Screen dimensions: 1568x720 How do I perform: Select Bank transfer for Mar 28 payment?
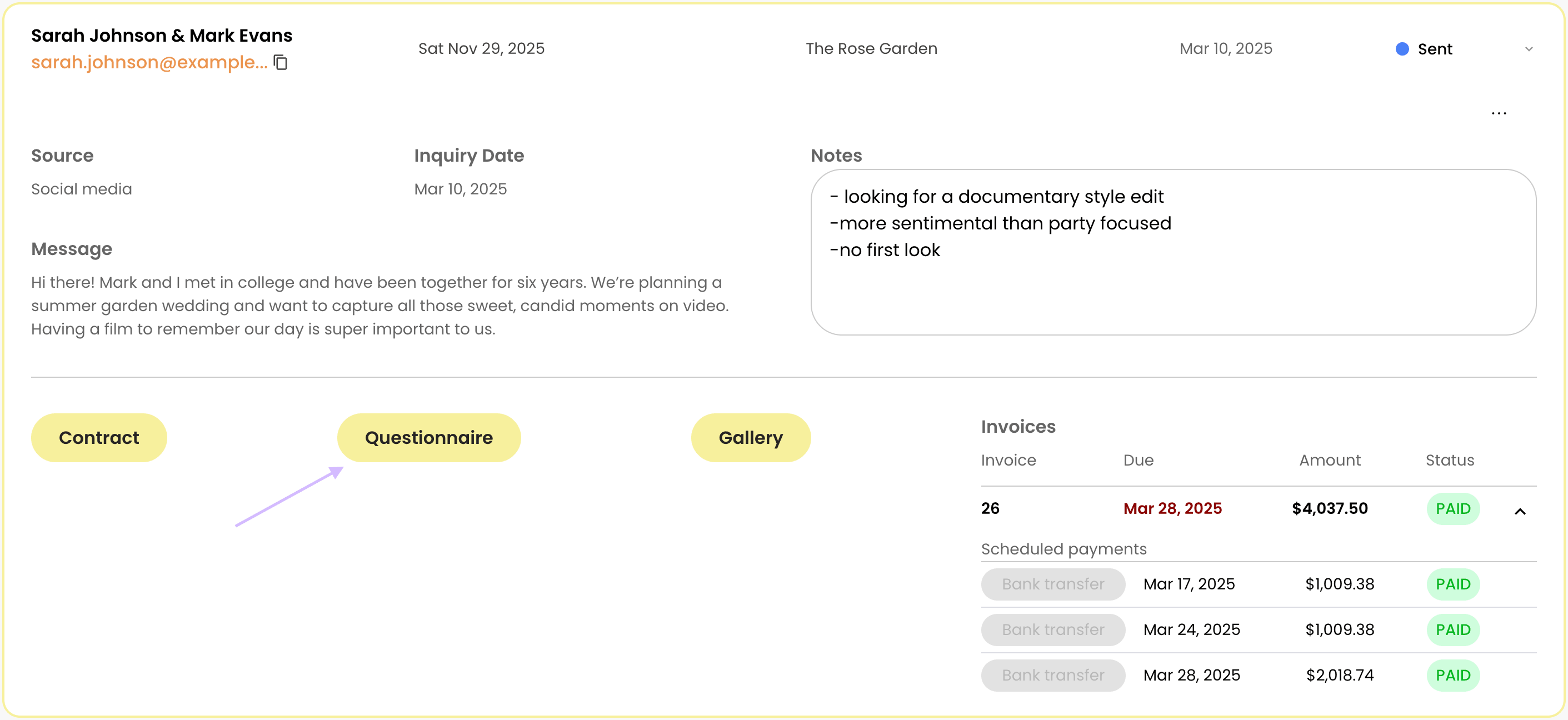[x=1052, y=676]
